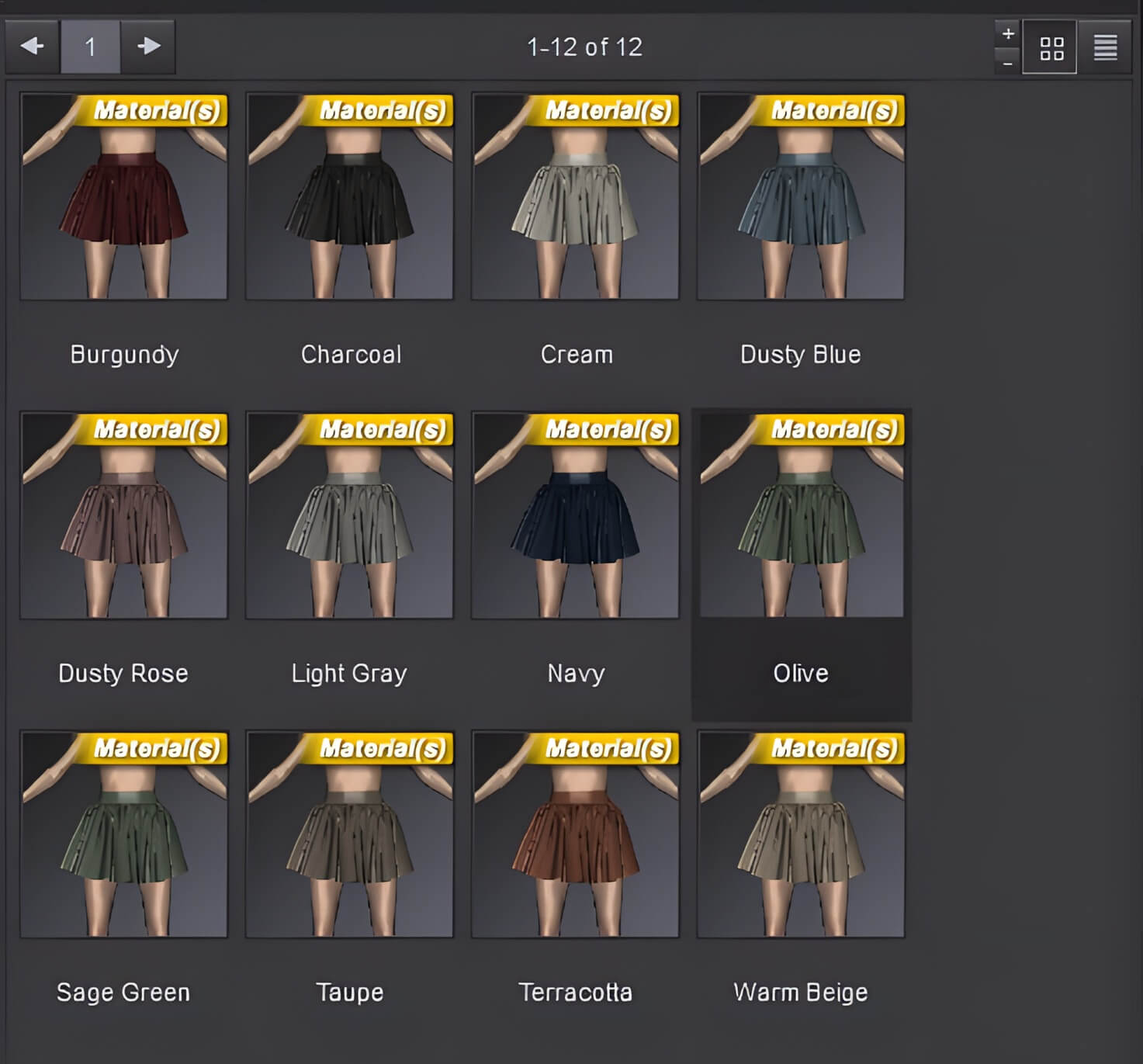Select the Olive skirt material thumbnail
Viewport: 1143px width, 1064px height.
tap(802, 515)
